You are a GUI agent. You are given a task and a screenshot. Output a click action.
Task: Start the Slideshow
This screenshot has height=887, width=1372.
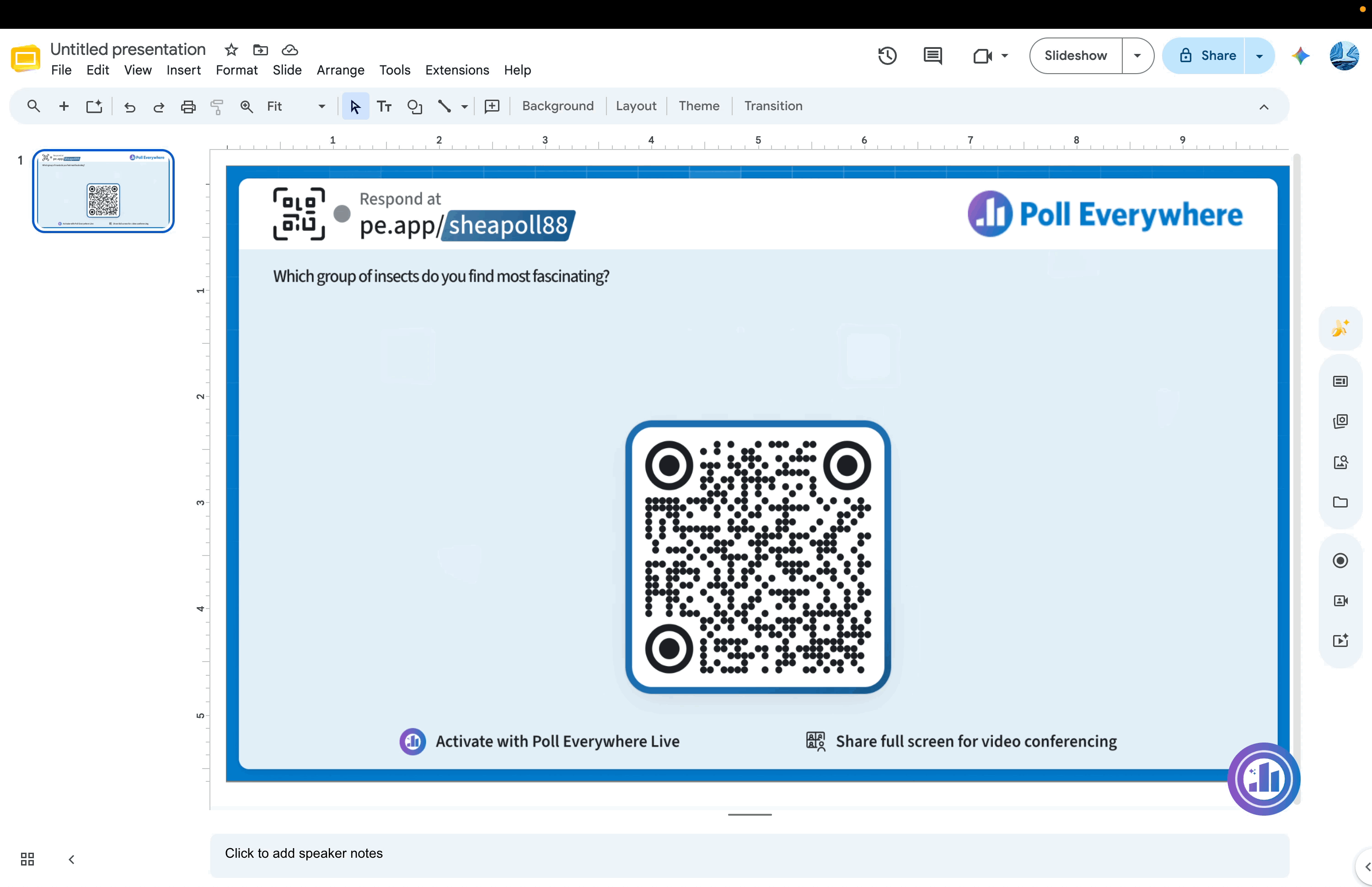(1075, 56)
